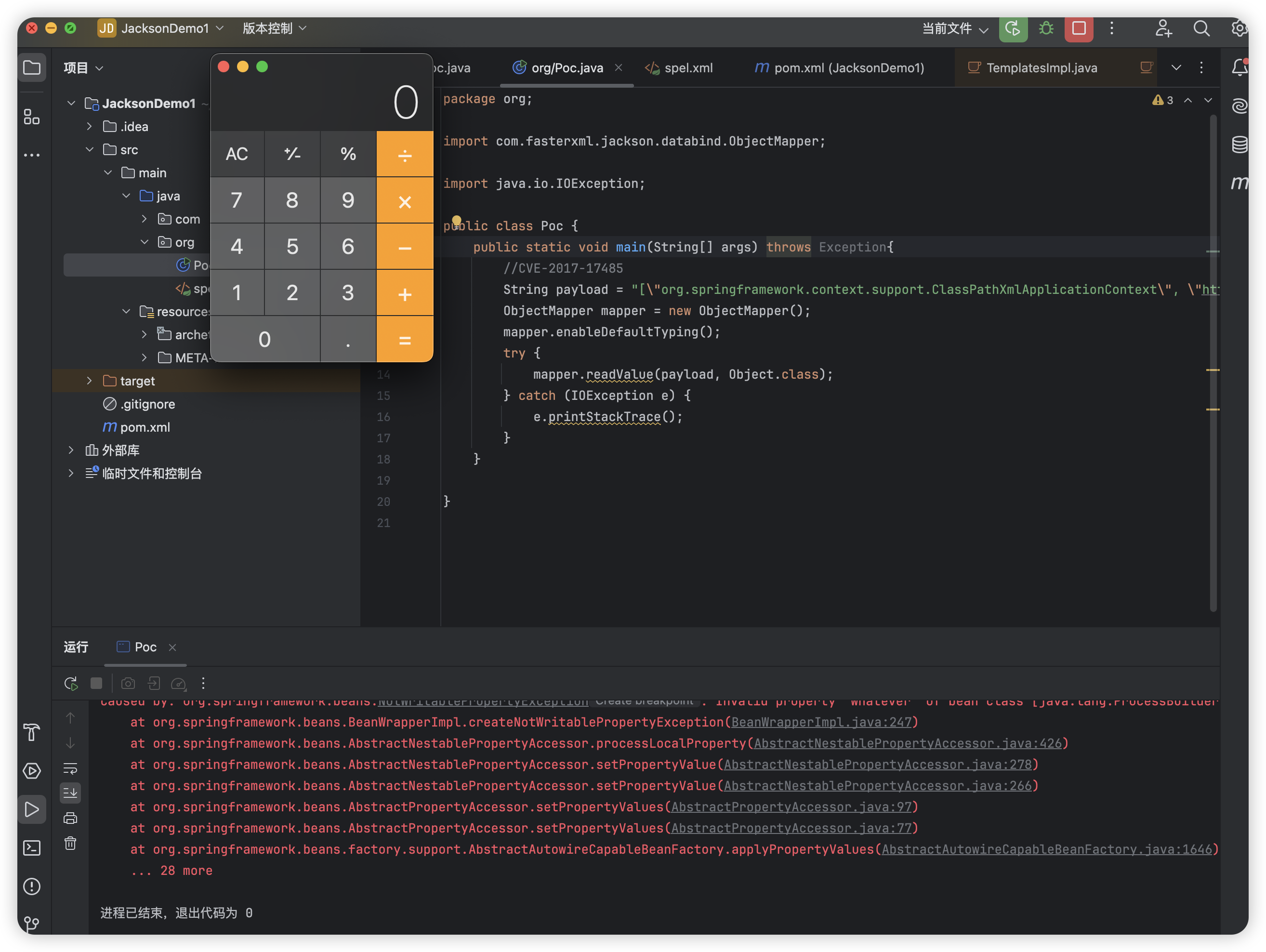Open the Project tool window folder icon
This screenshot has width=1266, height=952.
pyautogui.click(x=31, y=67)
